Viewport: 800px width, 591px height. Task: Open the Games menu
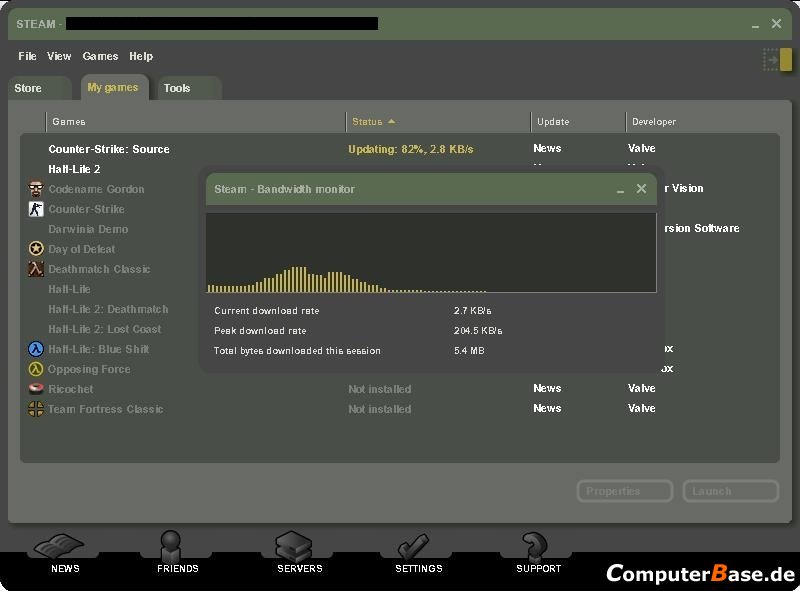(x=100, y=56)
